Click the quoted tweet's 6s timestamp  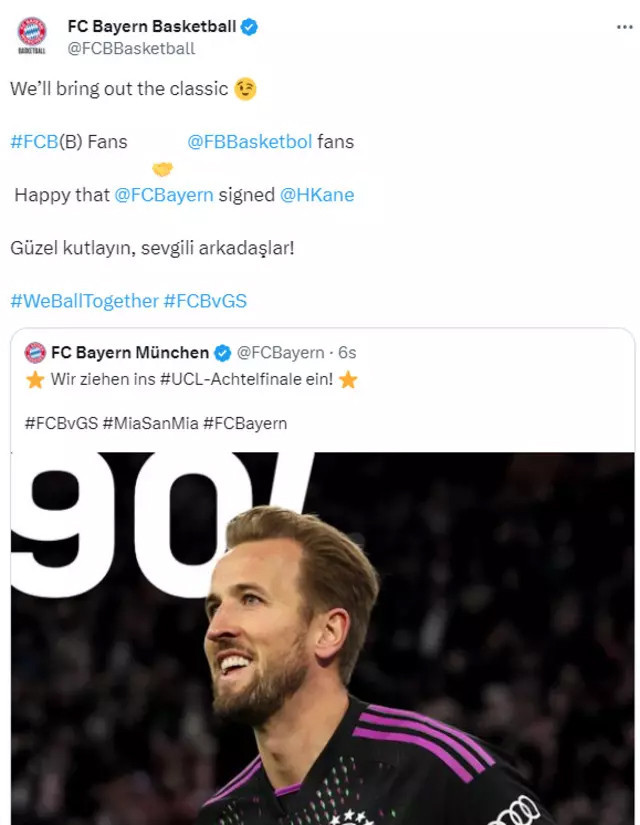(x=347, y=352)
